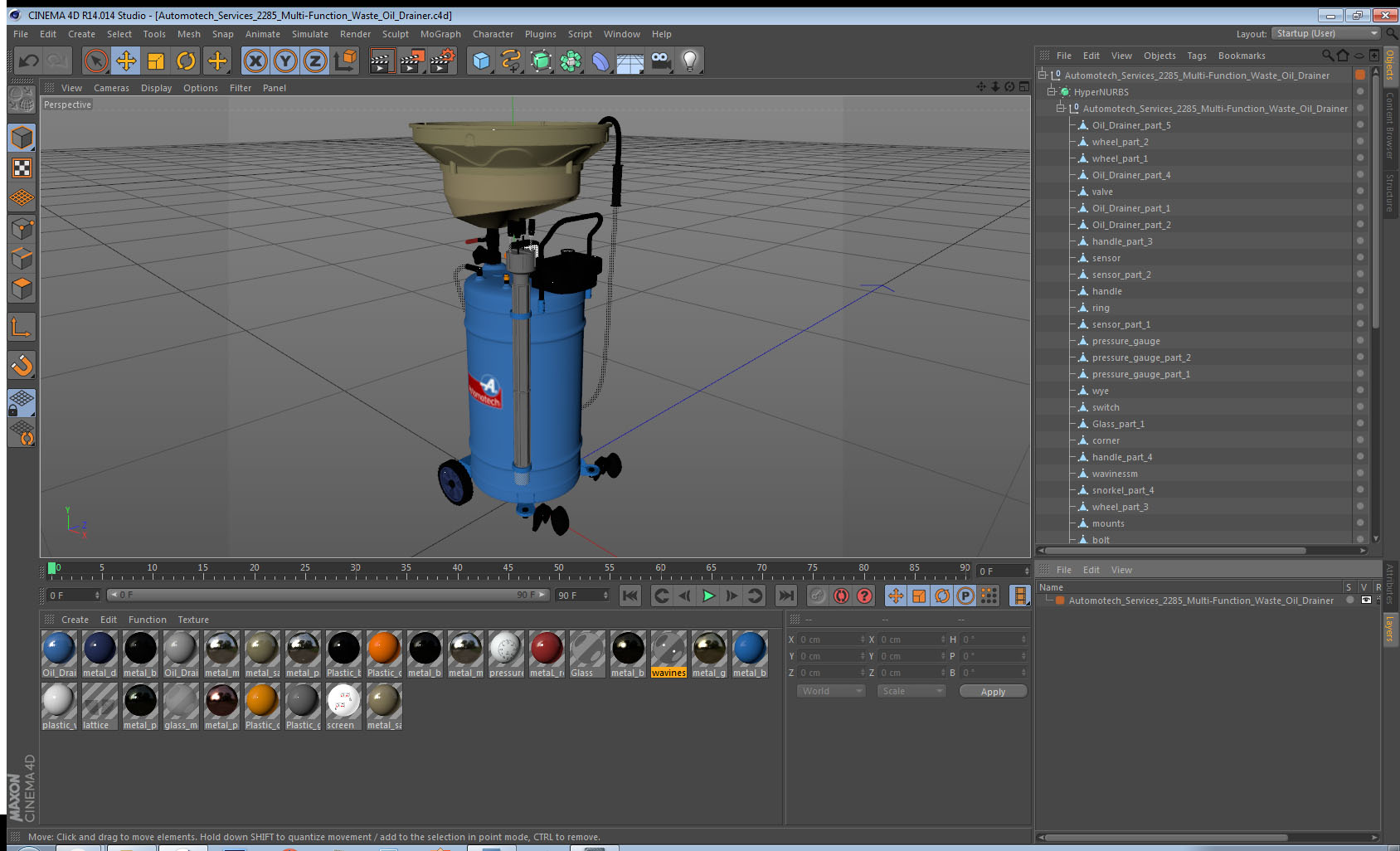Open Object Manager Tags menu
The height and width of the screenshot is (851, 1400).
point(1196,56)
